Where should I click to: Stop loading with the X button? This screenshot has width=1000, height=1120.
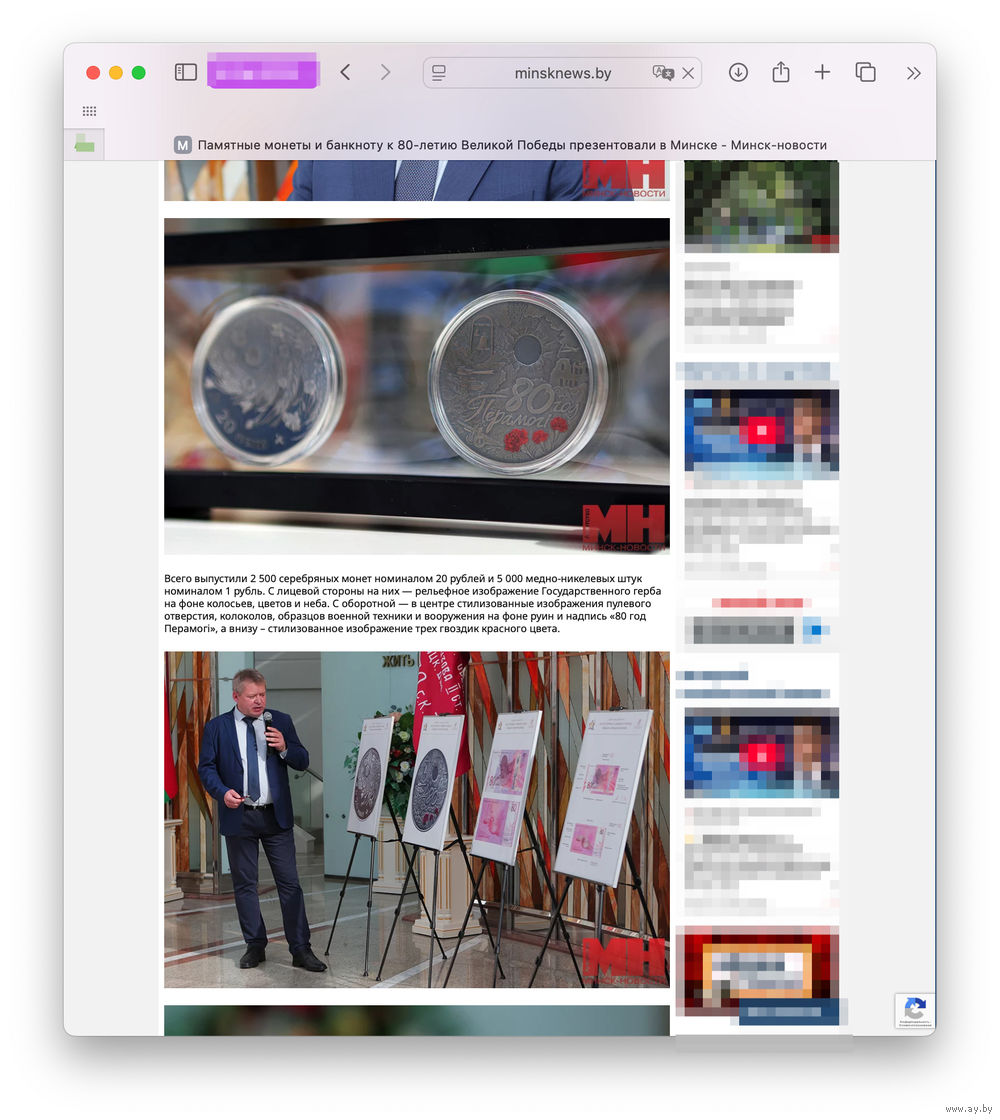click(688, 73)
